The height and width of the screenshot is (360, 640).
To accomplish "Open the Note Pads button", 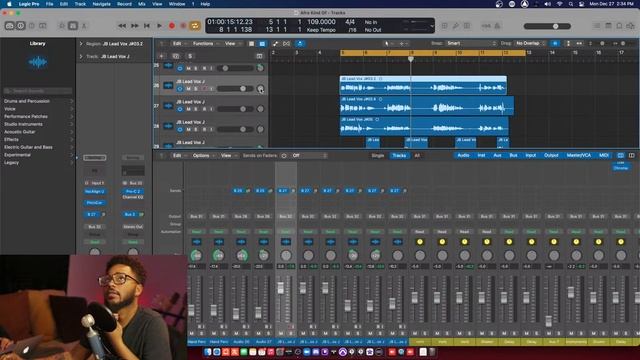I will (608, 26).
